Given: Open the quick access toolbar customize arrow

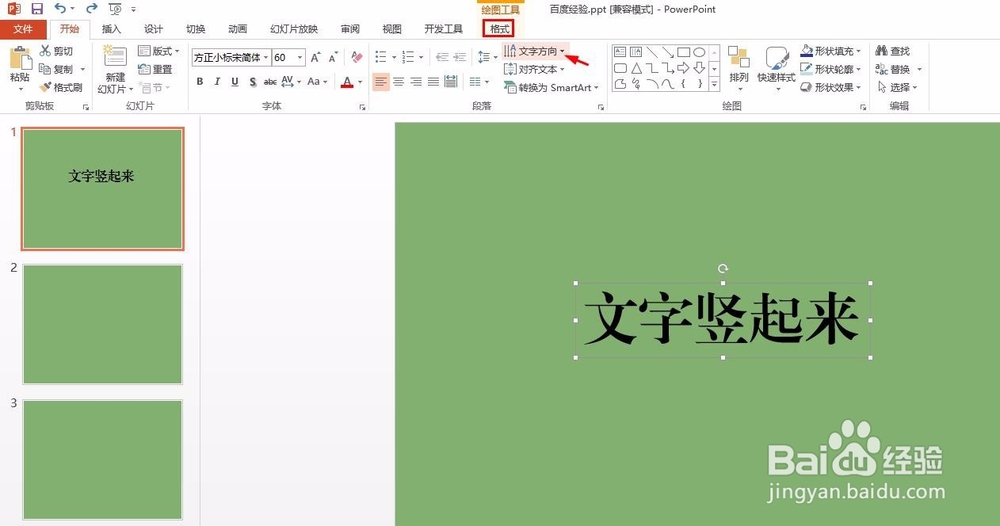Looking at the screenshot, I should [133, 9].
